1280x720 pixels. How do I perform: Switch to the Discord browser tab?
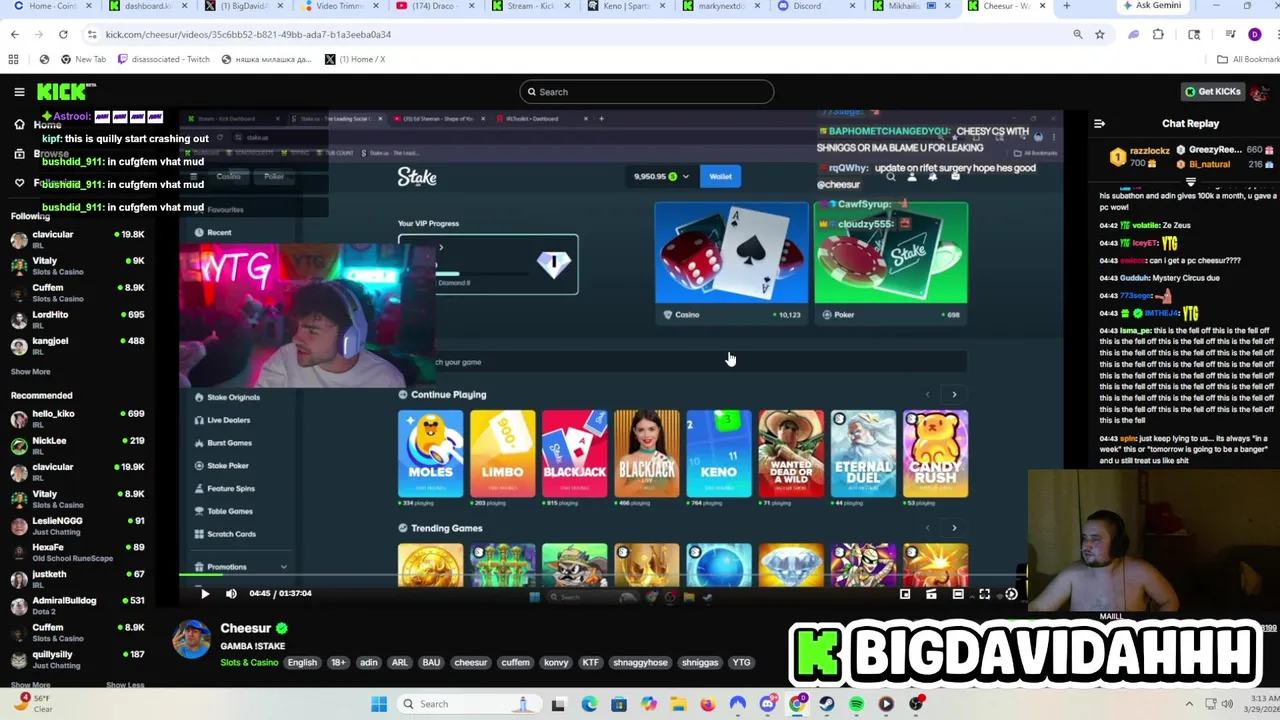point(814,6)
